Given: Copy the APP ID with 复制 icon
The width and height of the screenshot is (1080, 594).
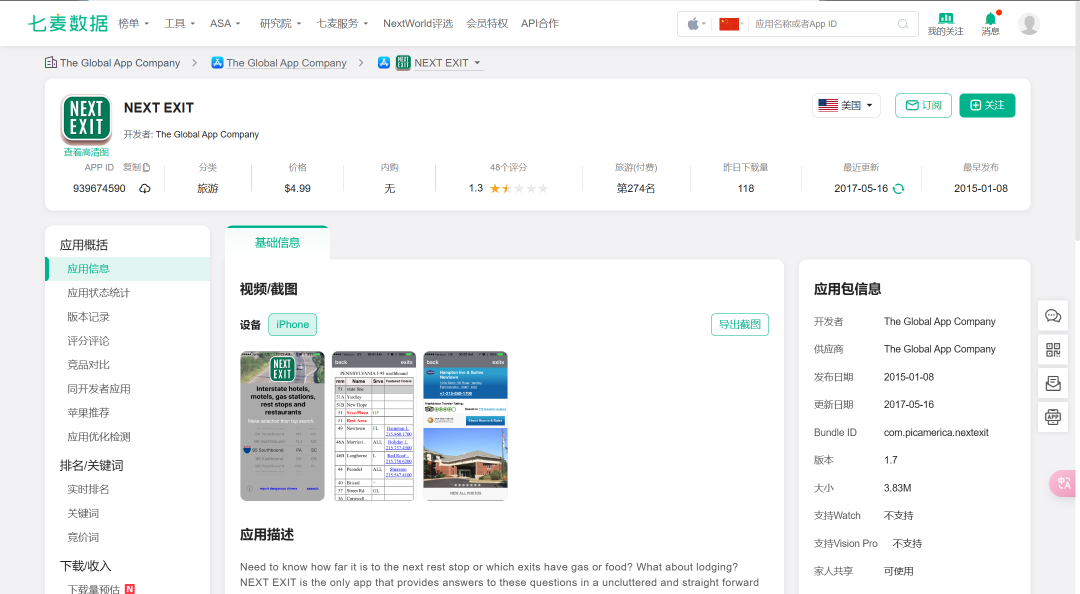Looking at the screenshot, I should [136, 167].
